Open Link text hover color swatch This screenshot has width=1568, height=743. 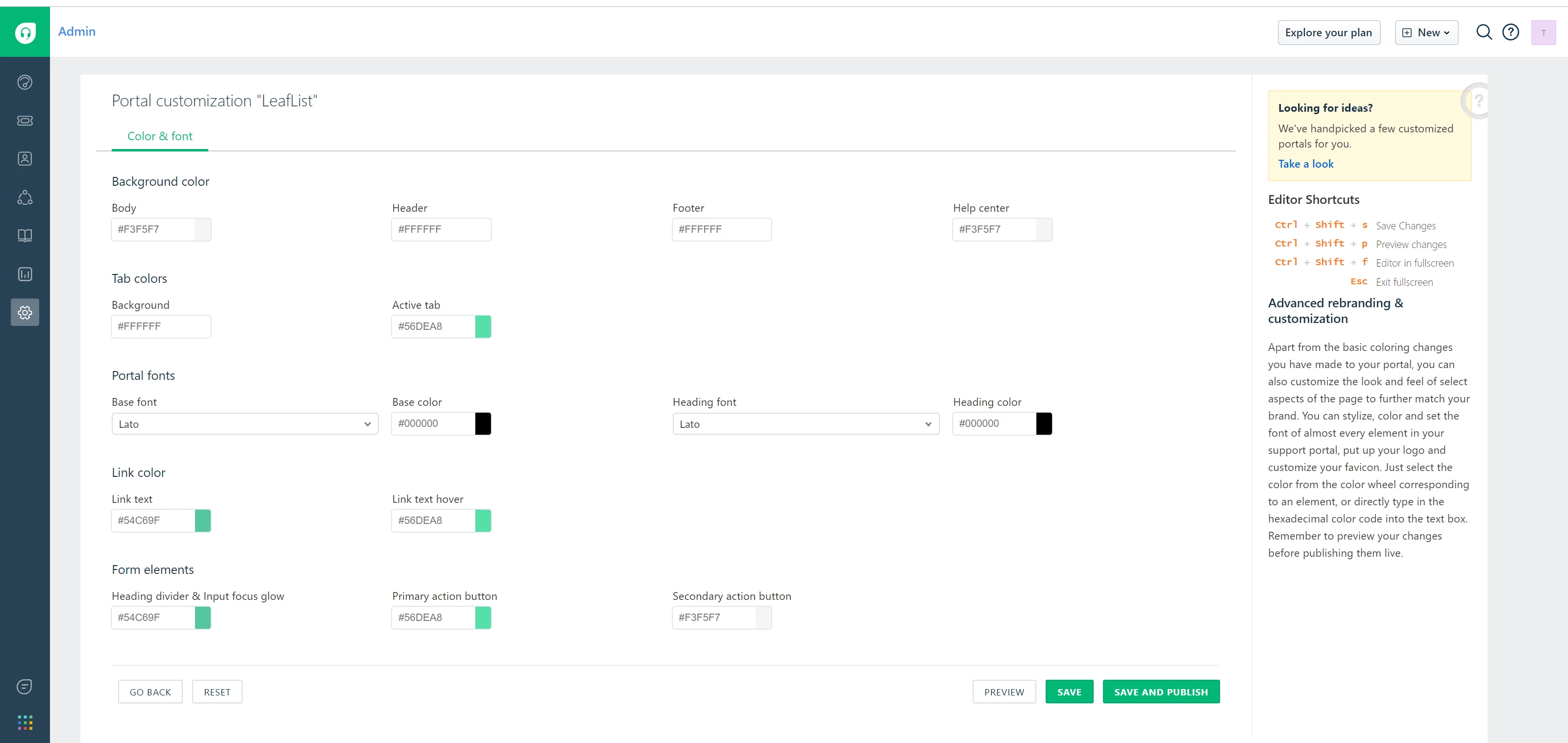[x=483, y=520]
